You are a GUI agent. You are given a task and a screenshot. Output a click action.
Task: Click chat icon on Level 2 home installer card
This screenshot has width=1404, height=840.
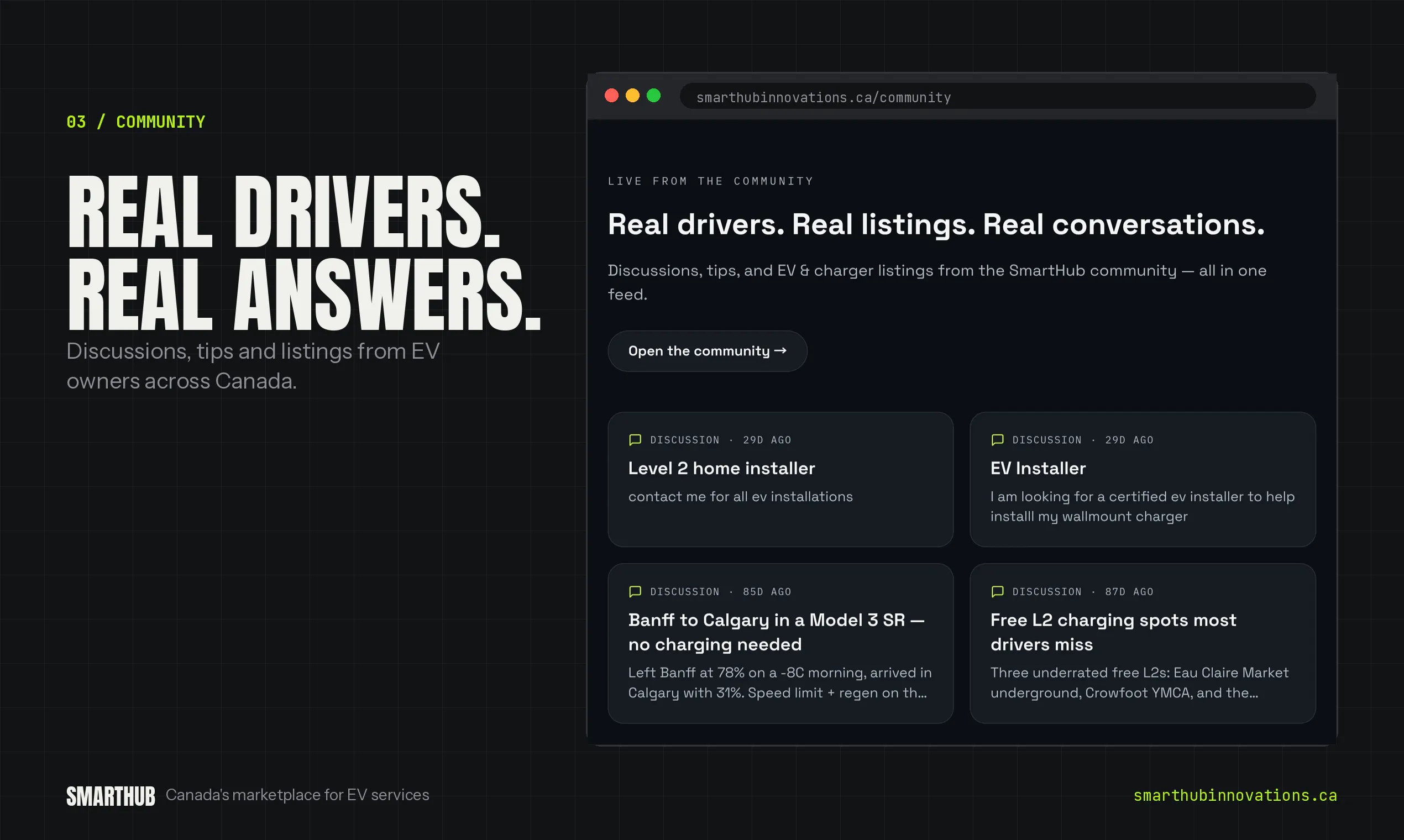point(635,440)
